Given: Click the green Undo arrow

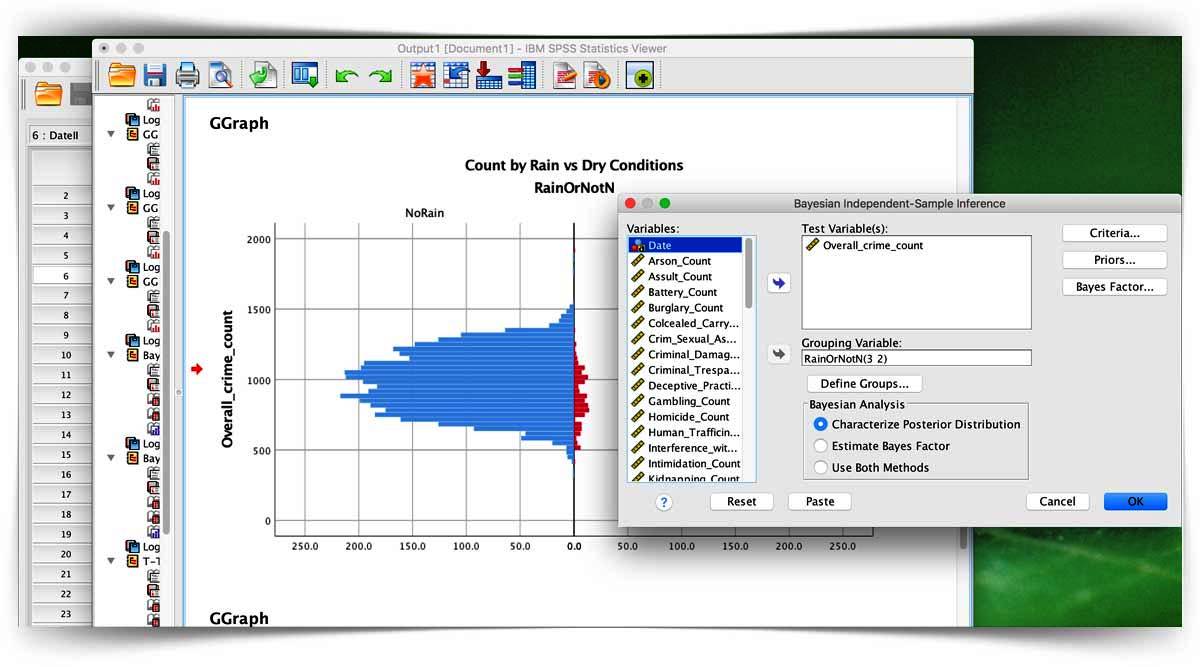Looking at the screenshot, I should tap(347, 76).
